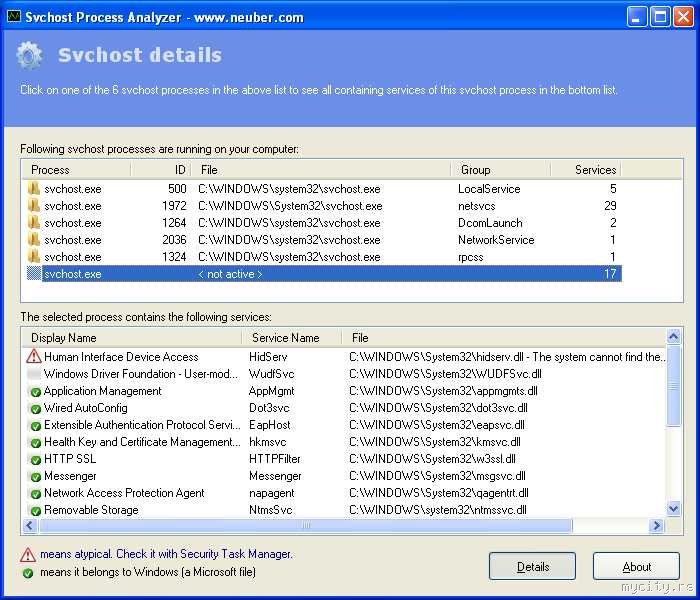This screenshot has height=600, width=700.
Task: Open the Details button
Action: (532, 567)
